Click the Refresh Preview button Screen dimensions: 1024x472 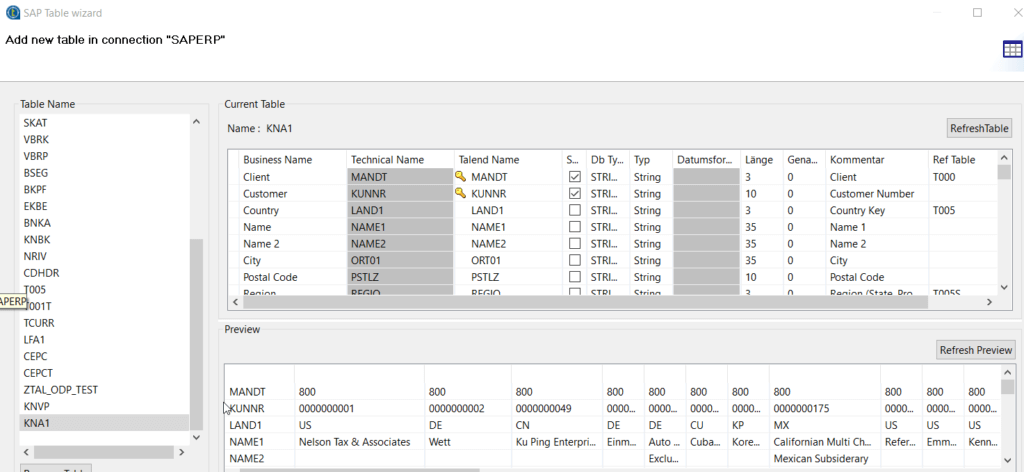(976, 350)
